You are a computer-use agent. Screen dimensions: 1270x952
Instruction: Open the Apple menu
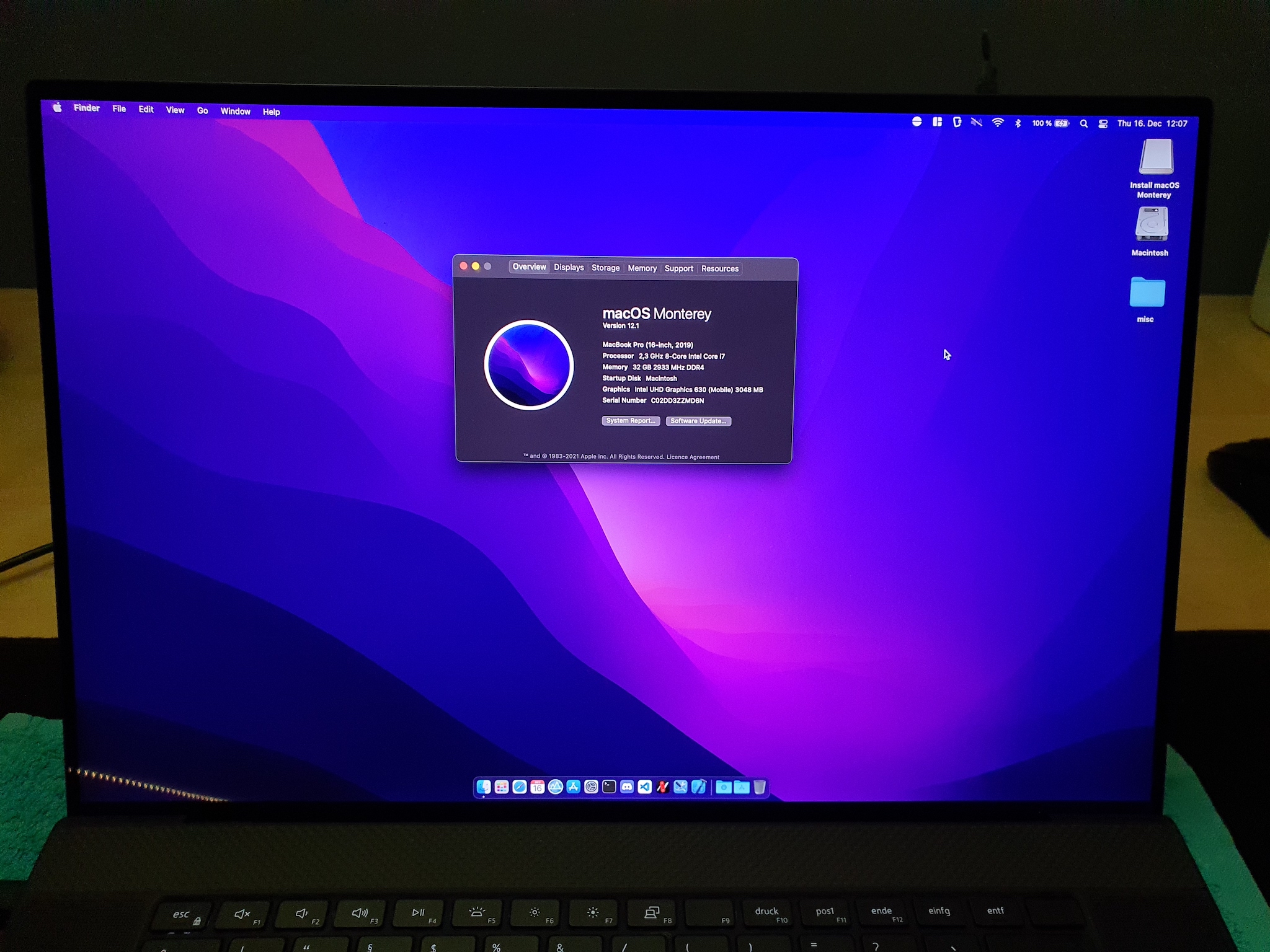click(57, 107)
